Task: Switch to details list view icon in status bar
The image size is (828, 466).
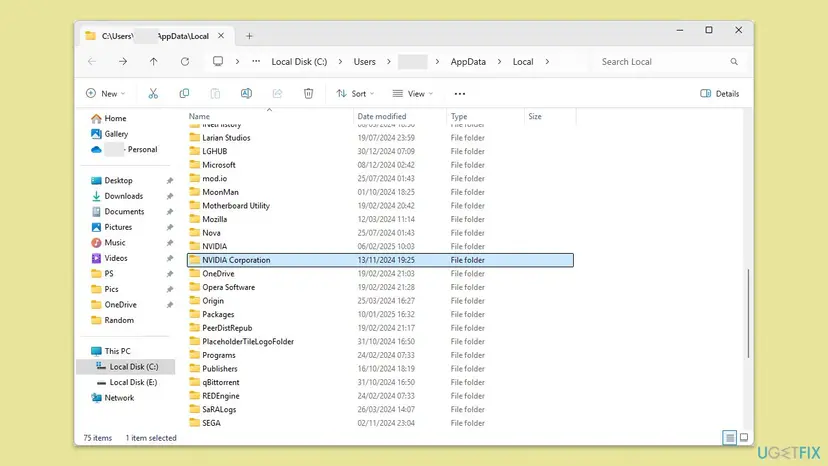Action: point(729,437)
